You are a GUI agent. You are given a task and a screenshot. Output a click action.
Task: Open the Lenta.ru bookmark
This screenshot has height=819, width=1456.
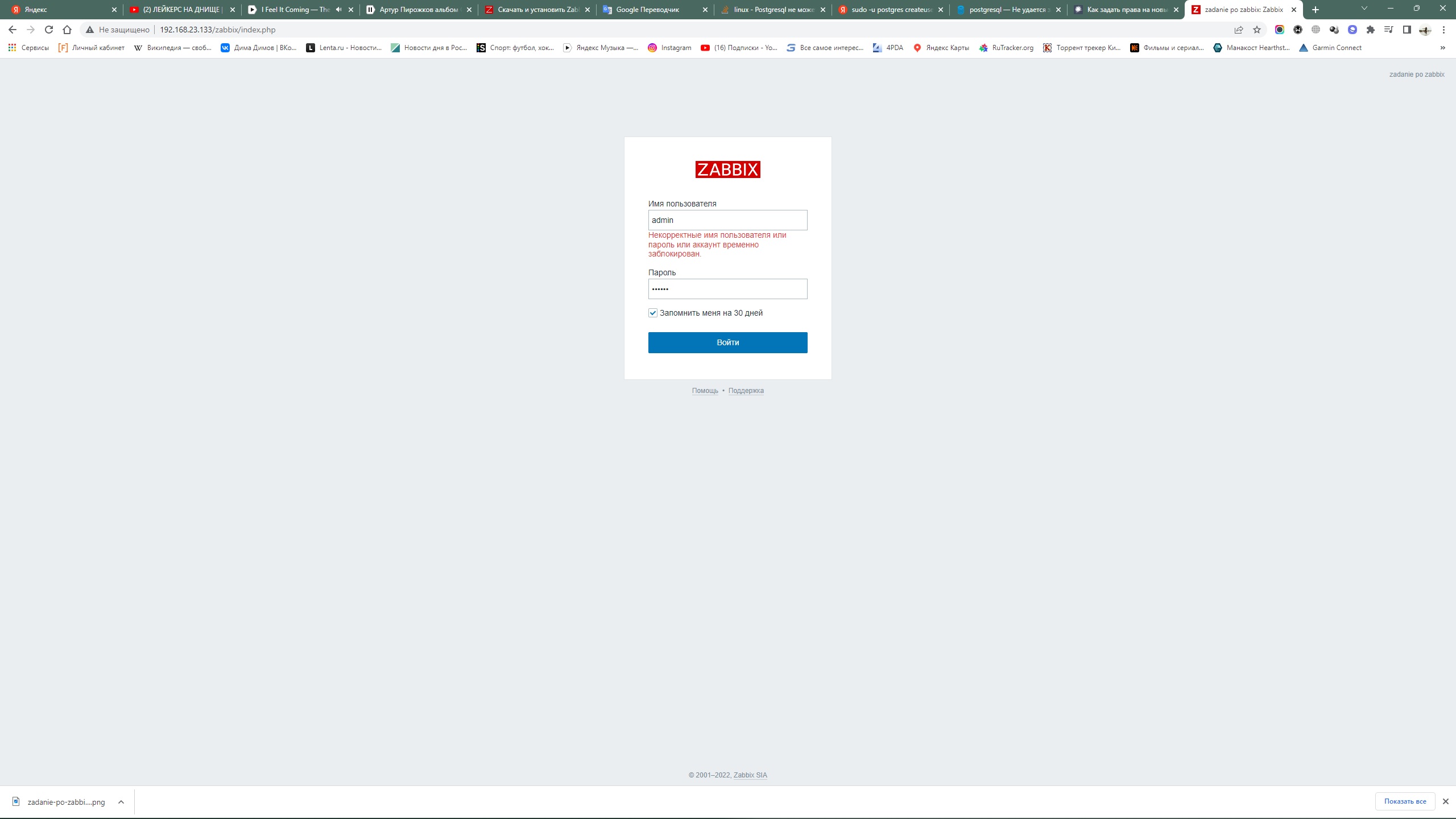(344, 48)
